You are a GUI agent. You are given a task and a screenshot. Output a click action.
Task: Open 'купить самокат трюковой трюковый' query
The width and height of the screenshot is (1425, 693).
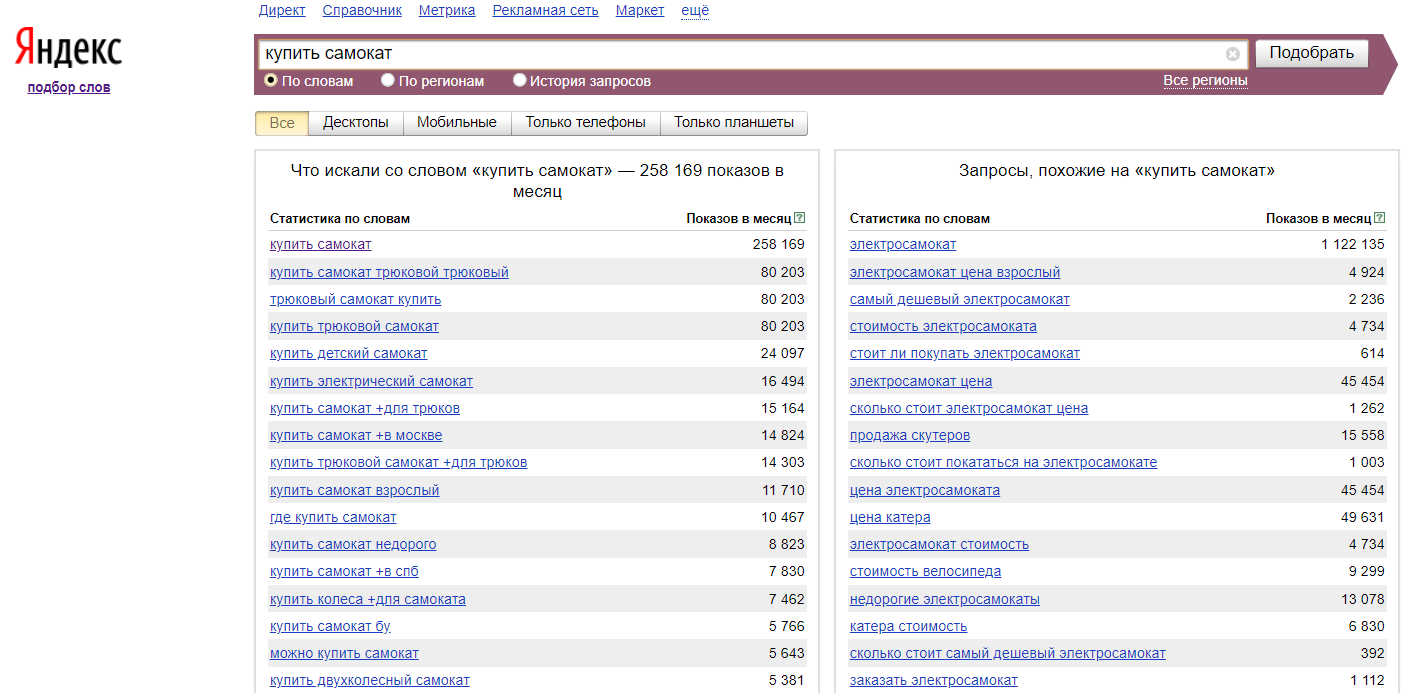pos(389,272)
